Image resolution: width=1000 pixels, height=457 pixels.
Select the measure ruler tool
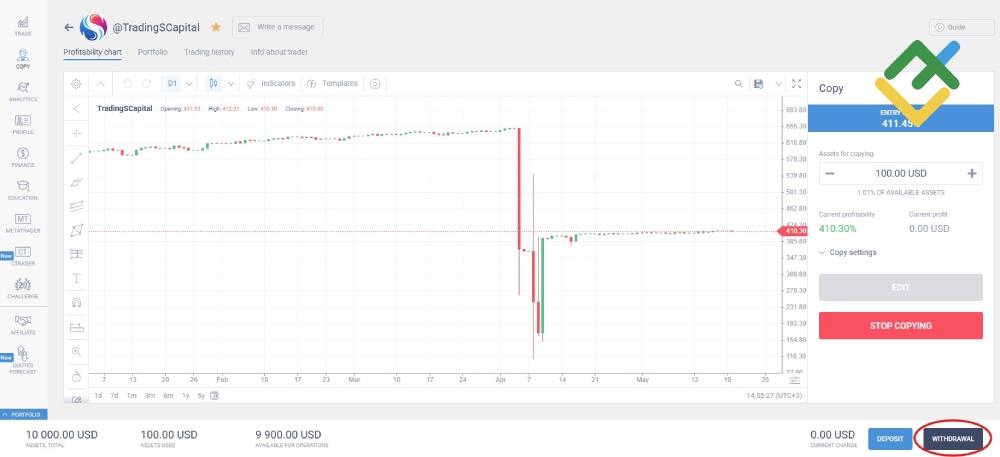pyautogui.click(x=77, y=328)
